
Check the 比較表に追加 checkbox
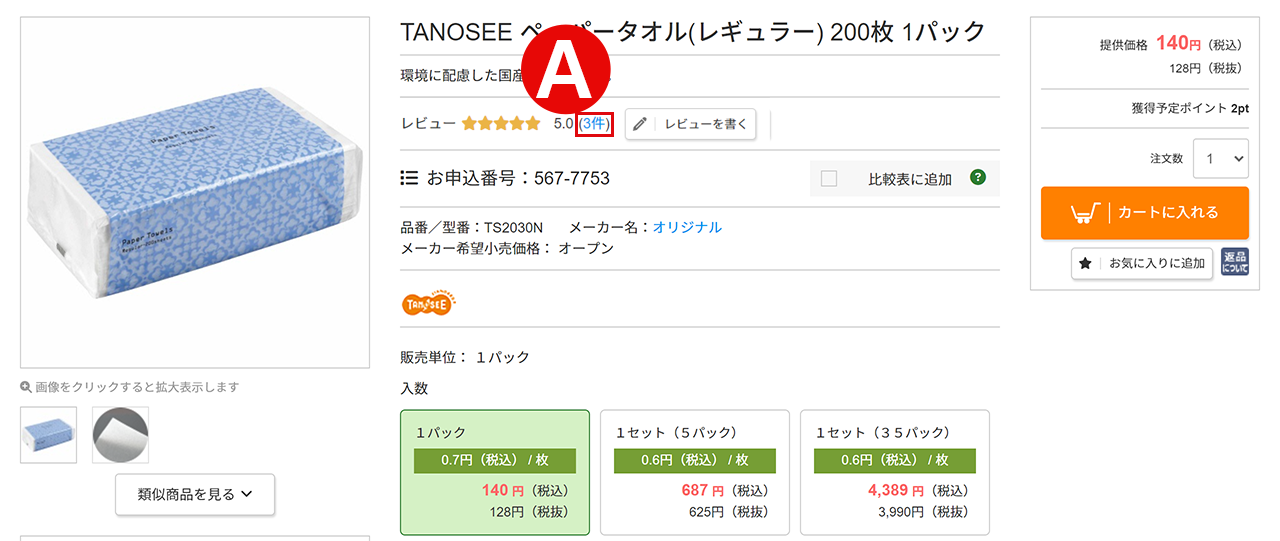(828, 179)
